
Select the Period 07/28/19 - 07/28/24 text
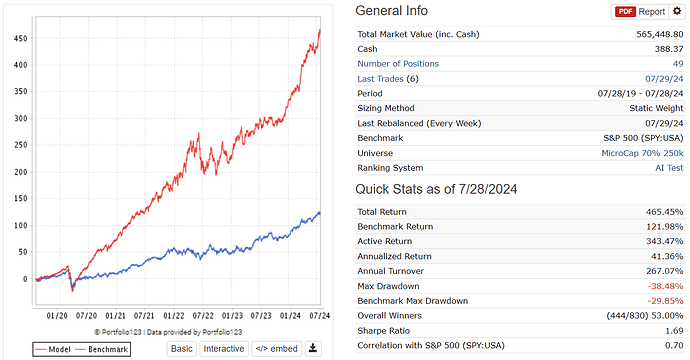[x=640, y=94]
